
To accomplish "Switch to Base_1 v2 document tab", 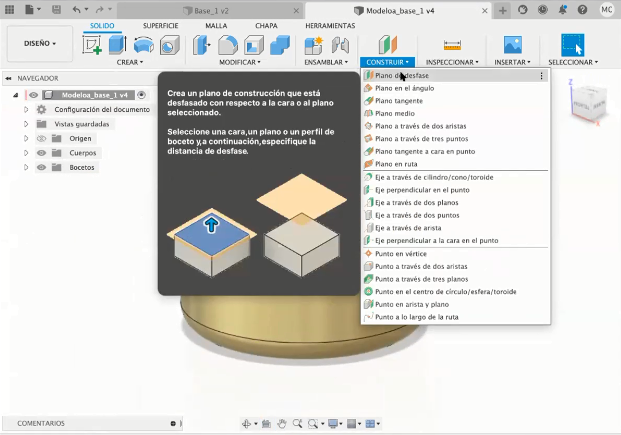I will pos(211,11).
